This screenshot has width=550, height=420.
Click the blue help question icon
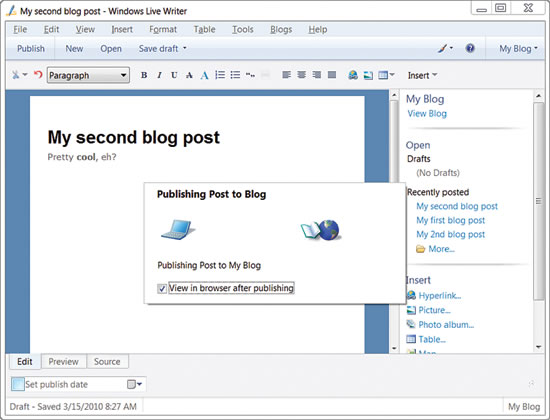click(470, 48)
